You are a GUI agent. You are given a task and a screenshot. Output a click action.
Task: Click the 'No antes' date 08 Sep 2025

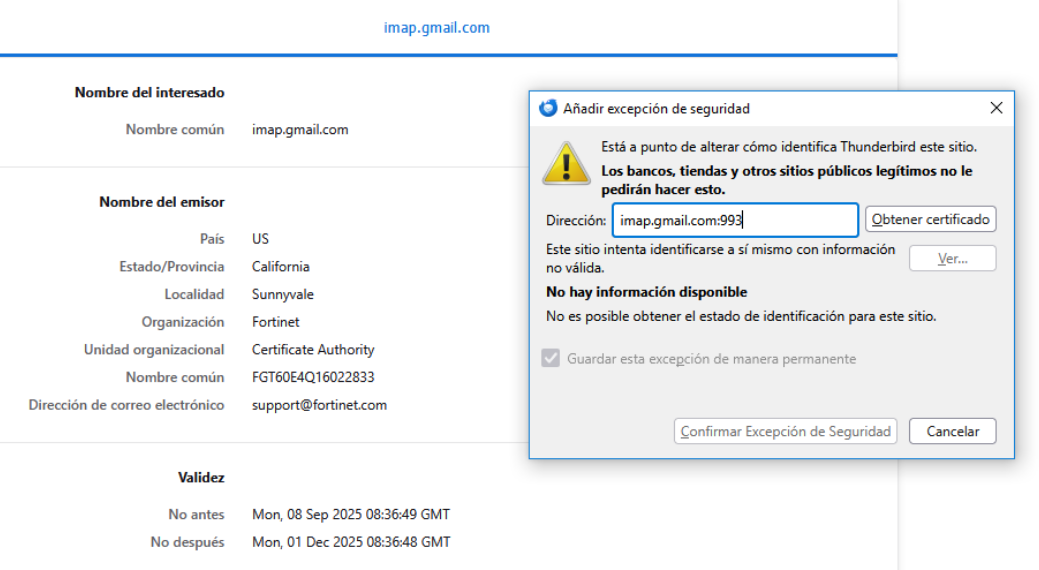tap(351, 514)
